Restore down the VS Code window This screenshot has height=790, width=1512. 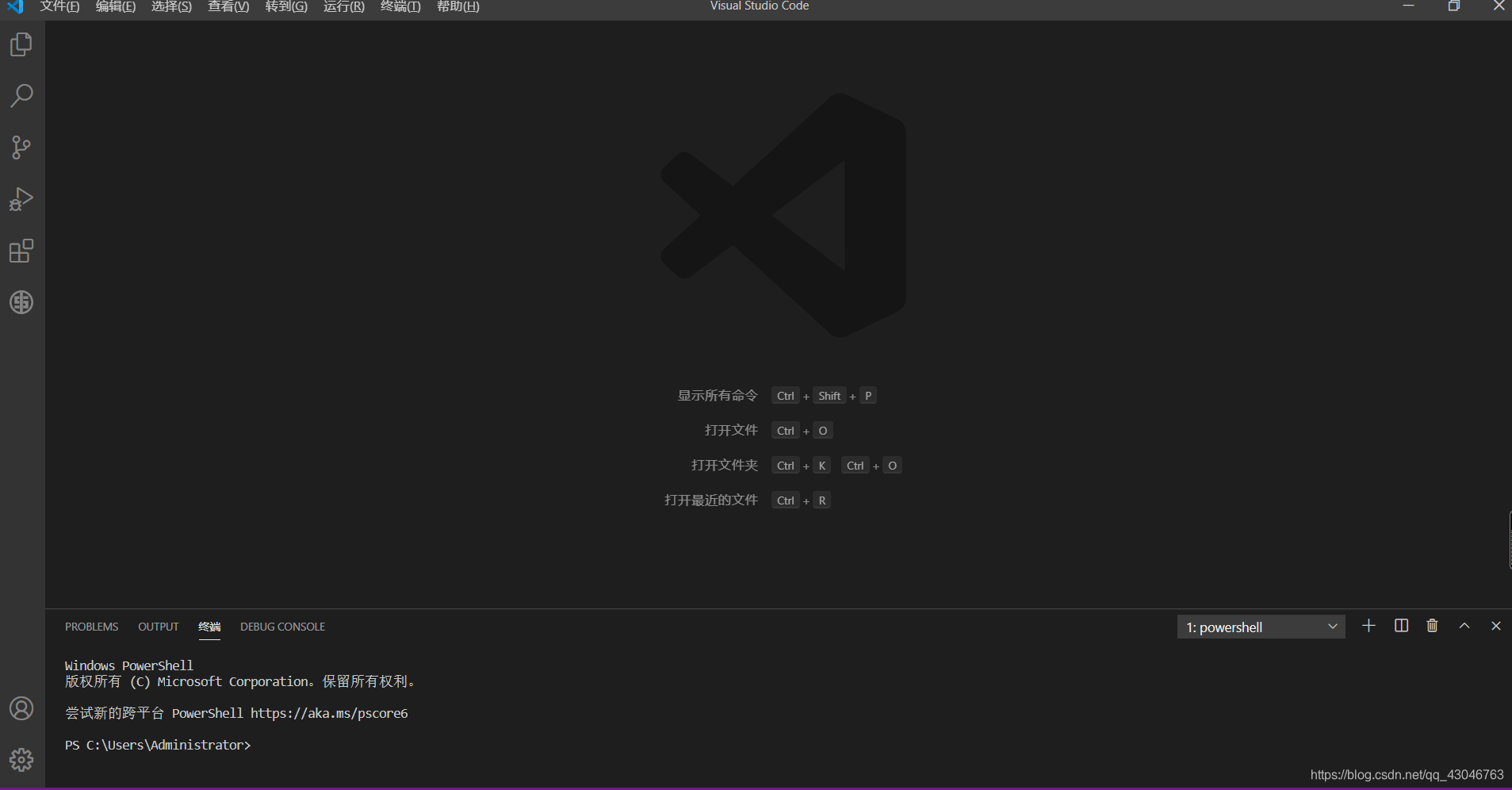tap(1453, 6)
